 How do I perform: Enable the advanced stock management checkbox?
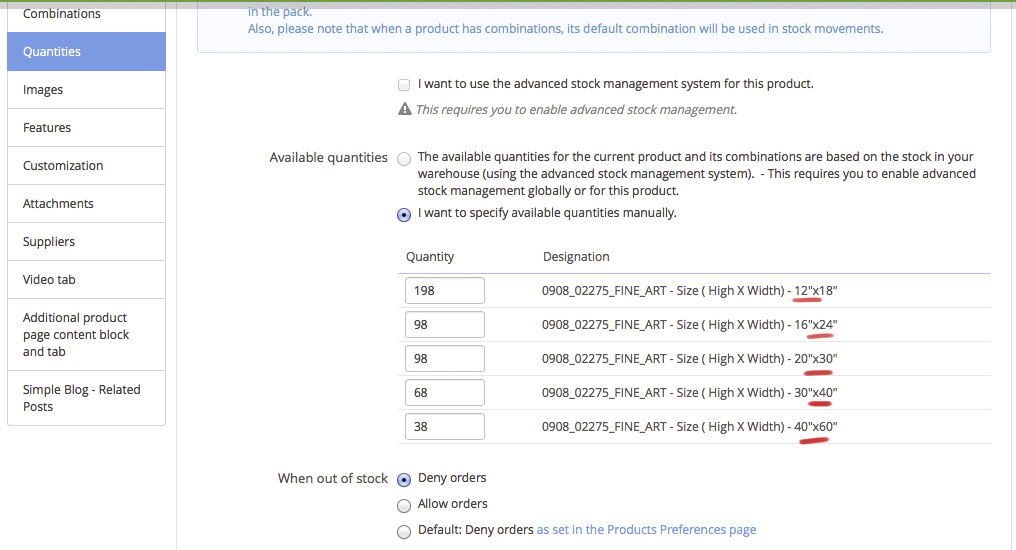(404, 85)
